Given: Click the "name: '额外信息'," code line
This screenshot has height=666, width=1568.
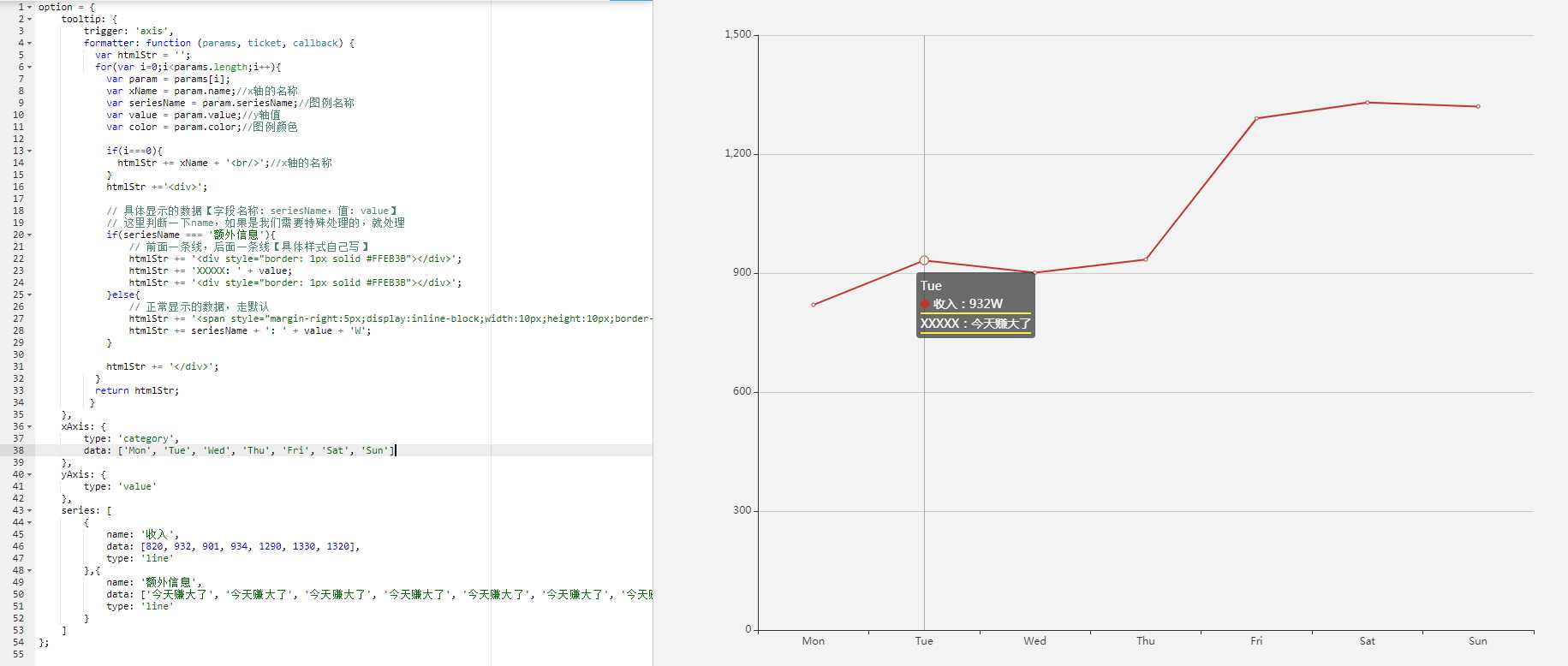Looking at the screenshot, I should point(154,582).
